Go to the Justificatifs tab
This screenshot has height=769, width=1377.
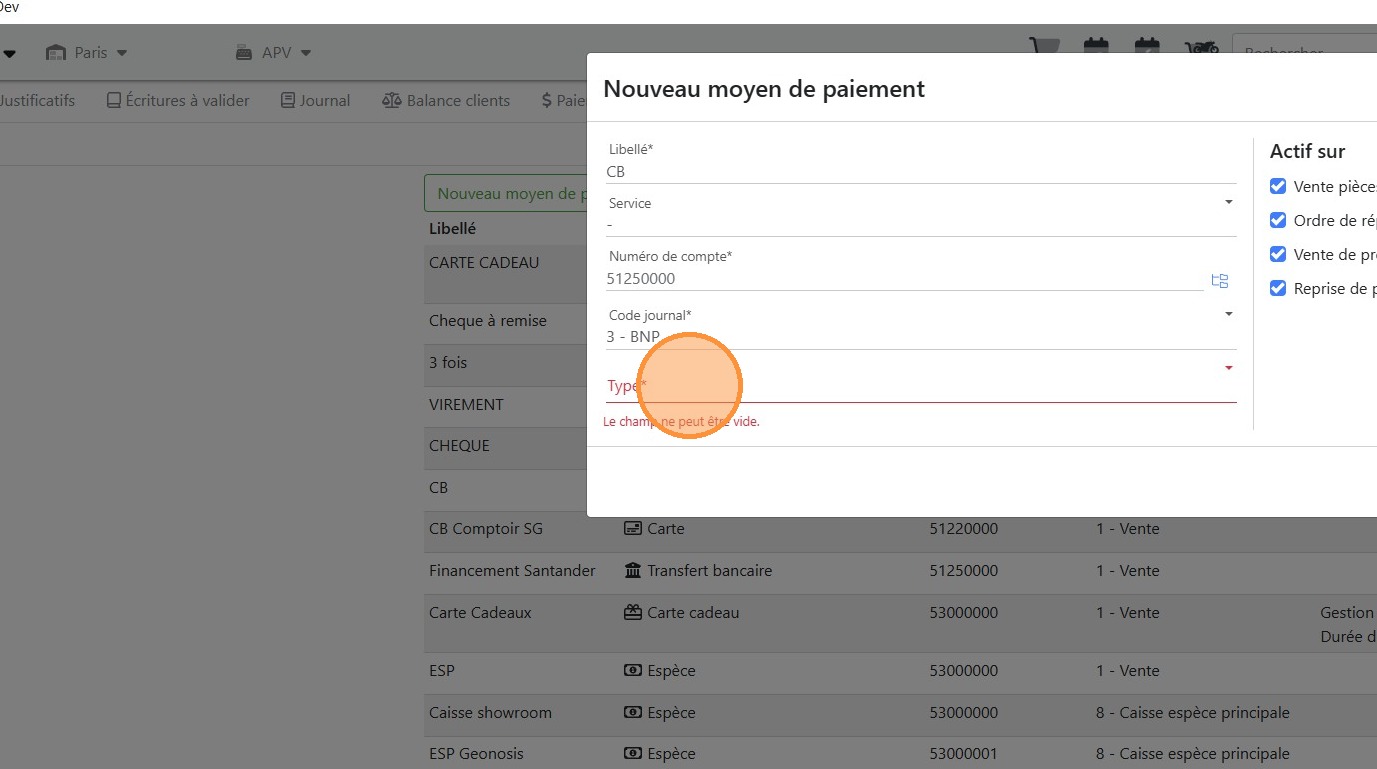coord(36,100)
